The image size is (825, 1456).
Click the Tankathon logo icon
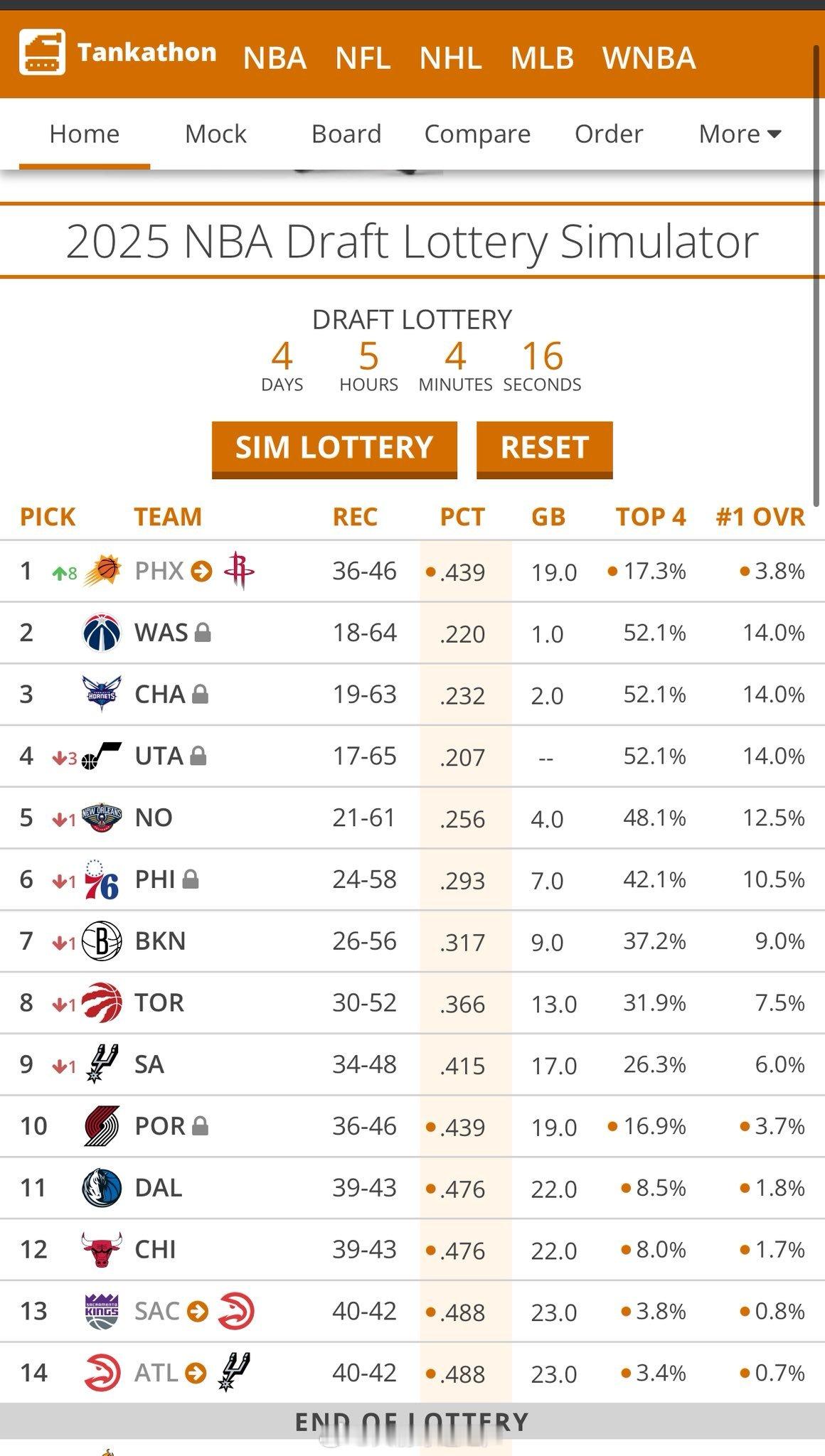click(x=42, y=52)
